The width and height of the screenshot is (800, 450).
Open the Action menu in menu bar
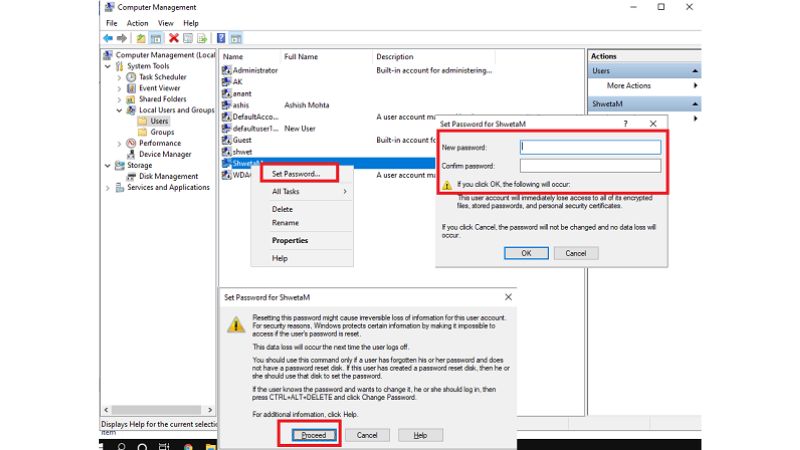click(x=137, y=22)
